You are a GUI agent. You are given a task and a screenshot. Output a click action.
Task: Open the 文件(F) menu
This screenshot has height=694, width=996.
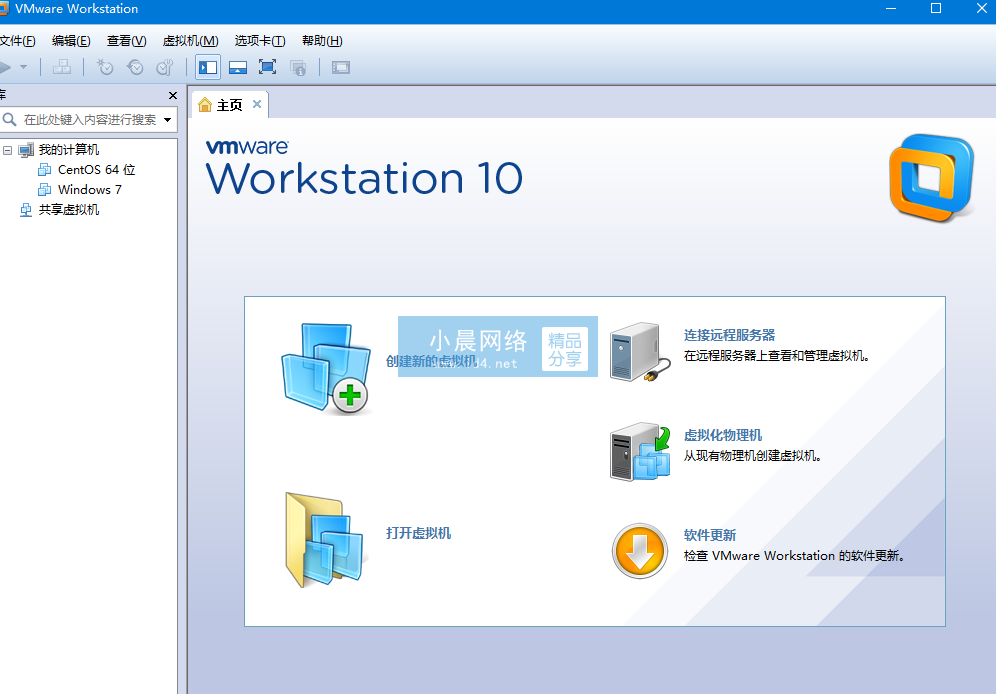pyautogui.click(x=17, y=41)
